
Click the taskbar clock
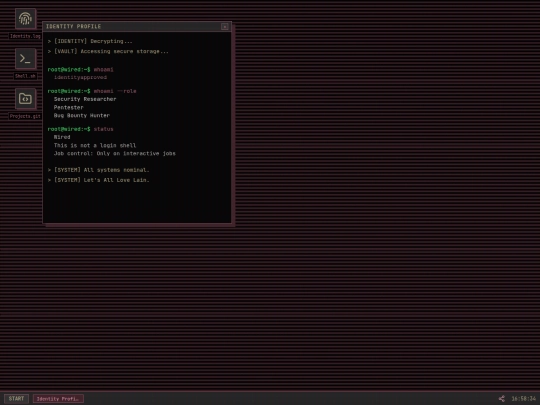pyautogui.click(x=523, y=398)
